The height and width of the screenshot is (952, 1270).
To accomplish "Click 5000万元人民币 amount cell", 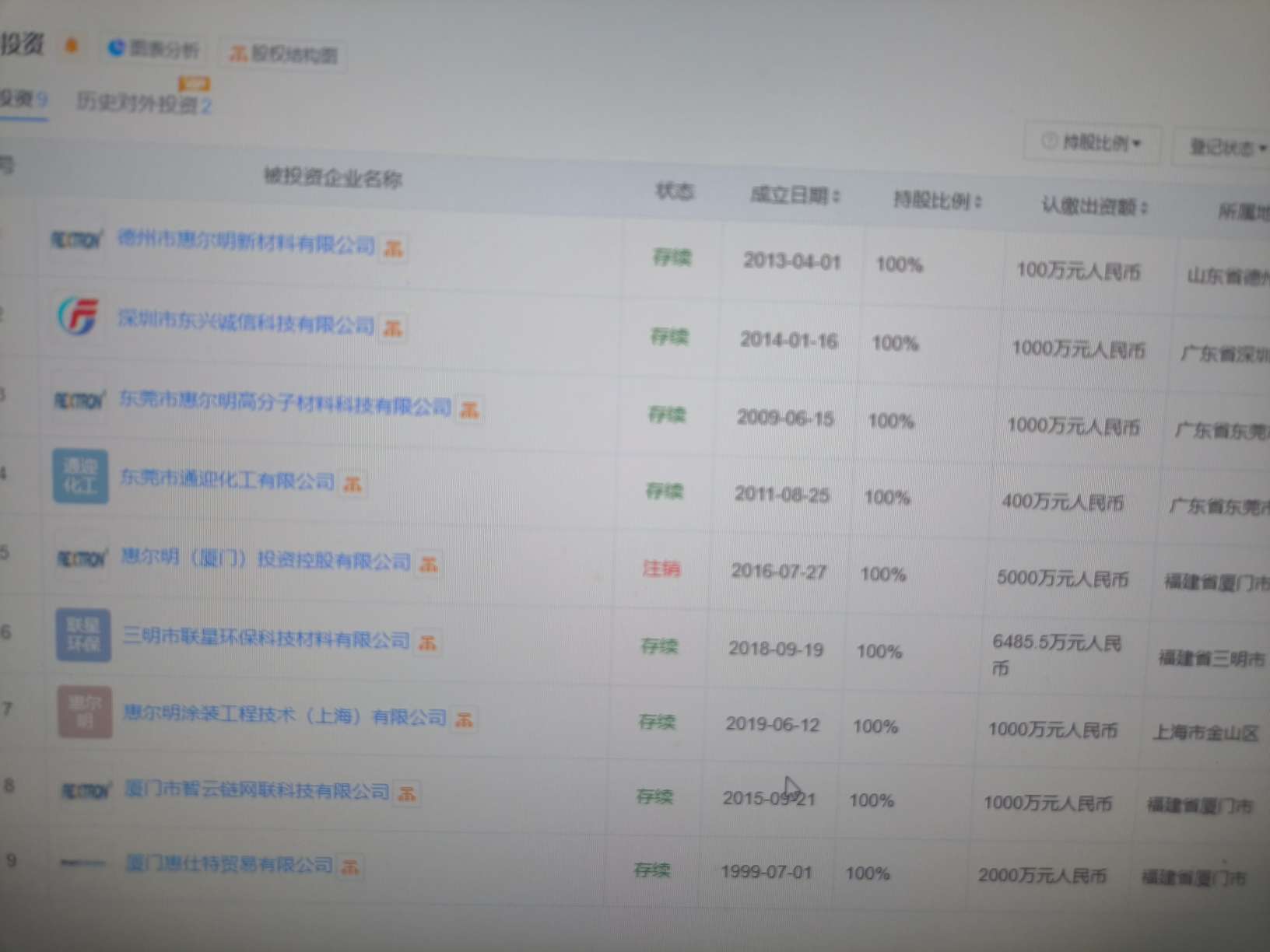I will click(x=1062, y=578).
